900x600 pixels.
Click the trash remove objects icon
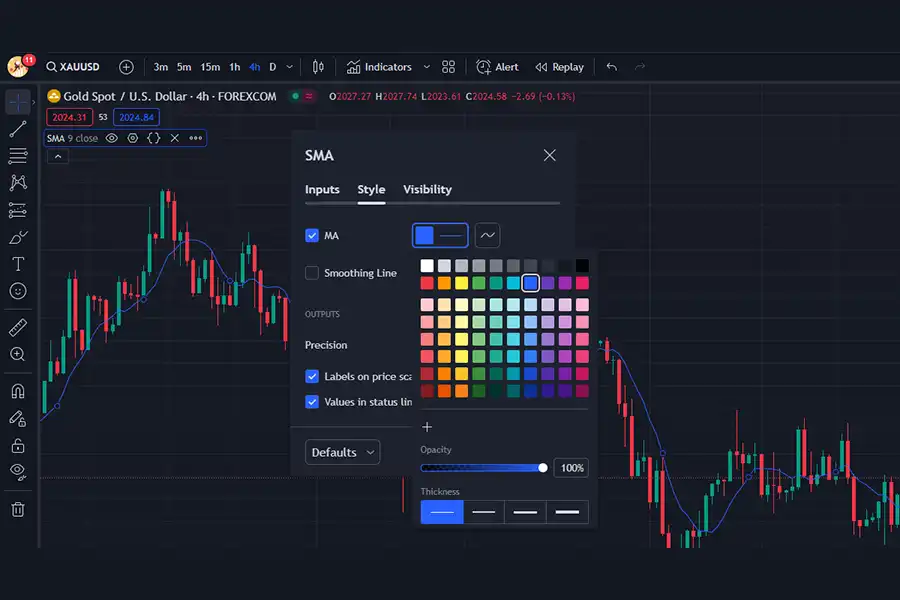coord(18,509)
